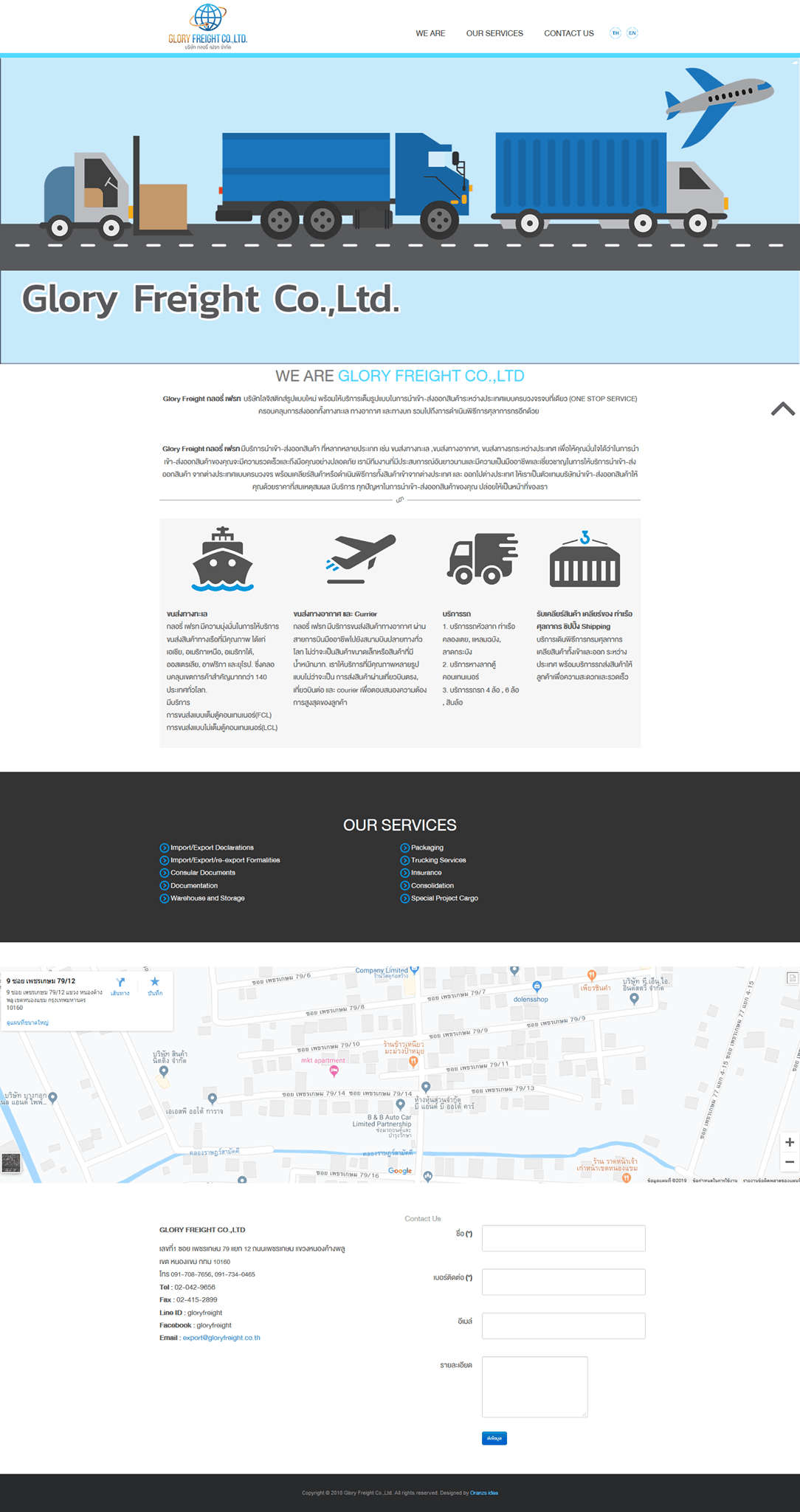Image resolution: width=800 pixels, height=1512 pixels.
Task: Zoom out on the map
Action: 790,1162
